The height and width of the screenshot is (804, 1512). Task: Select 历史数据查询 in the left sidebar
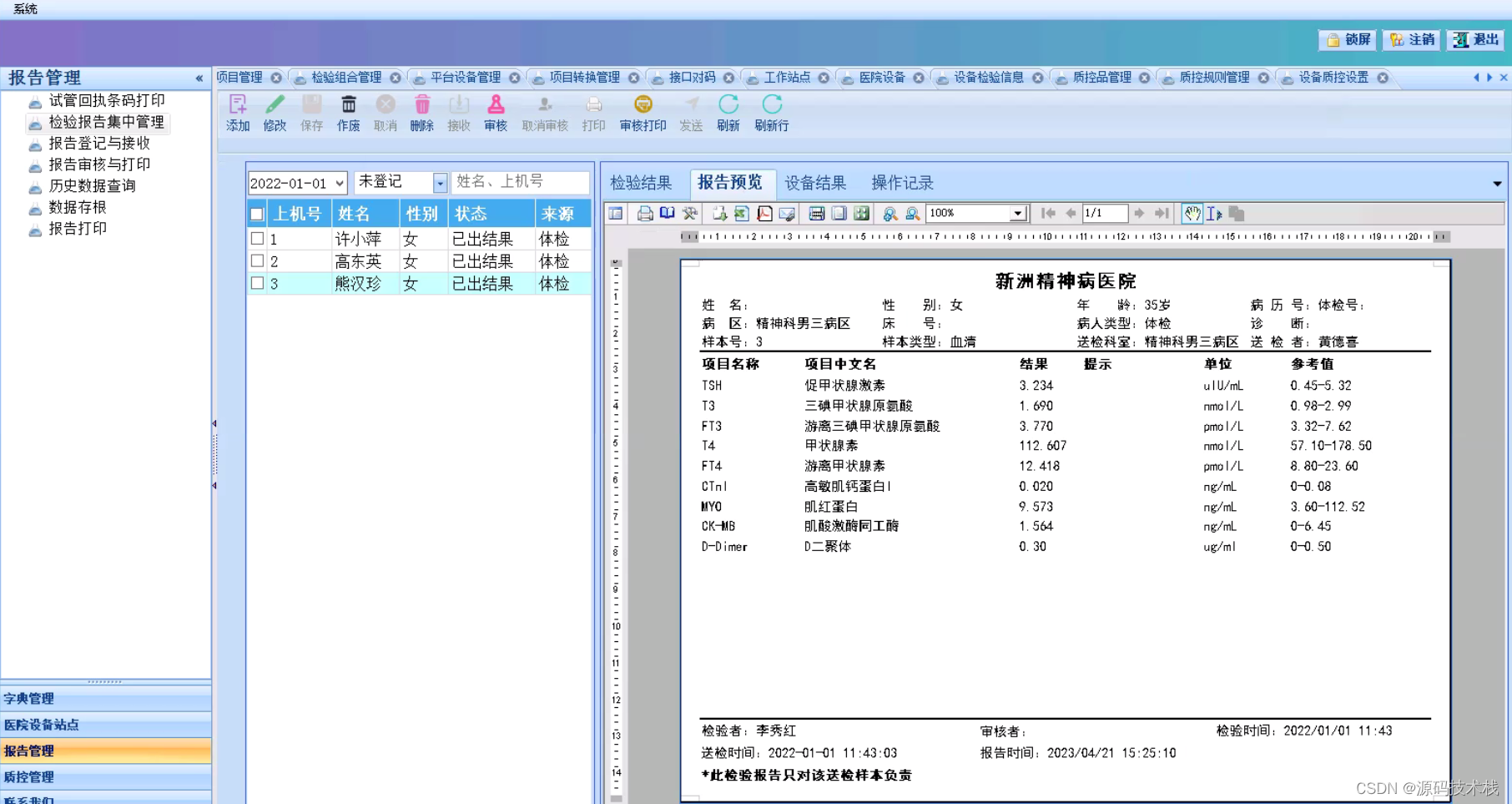pyautogui.click(x=92, y=185)
